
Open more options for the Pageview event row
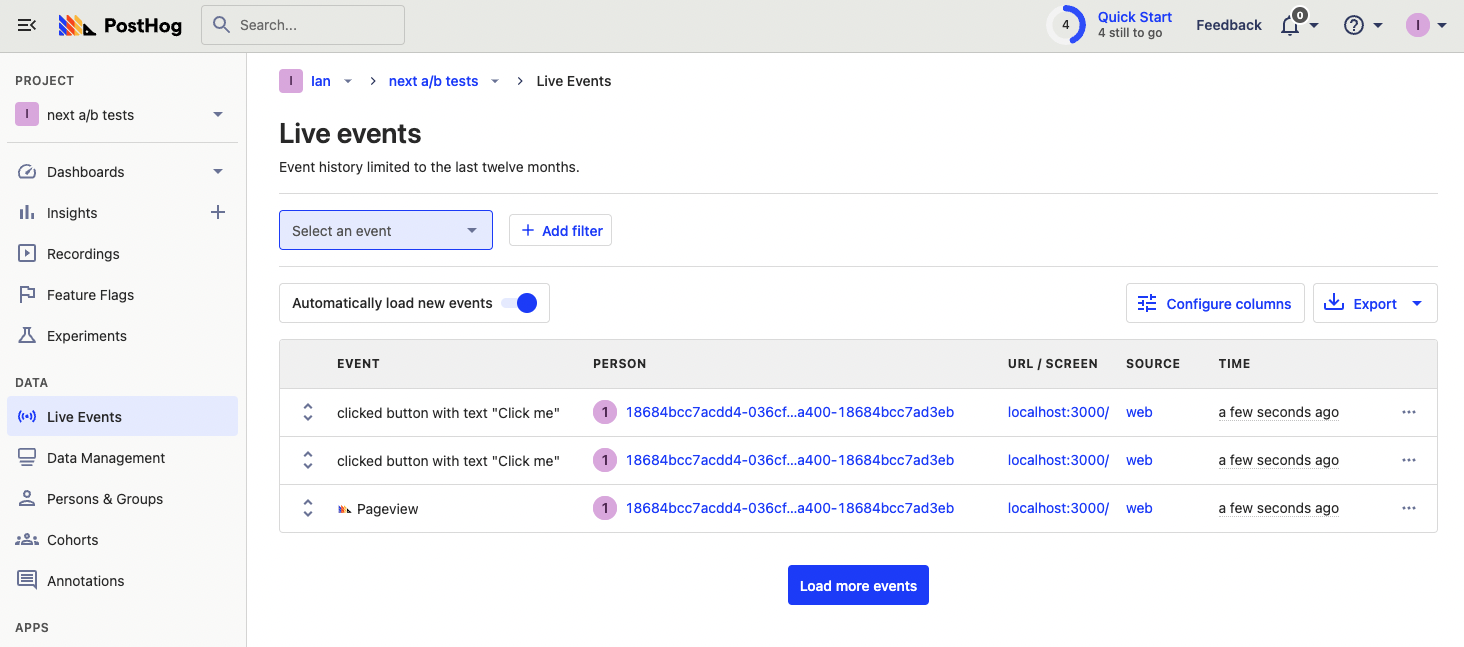[1408, 508]
